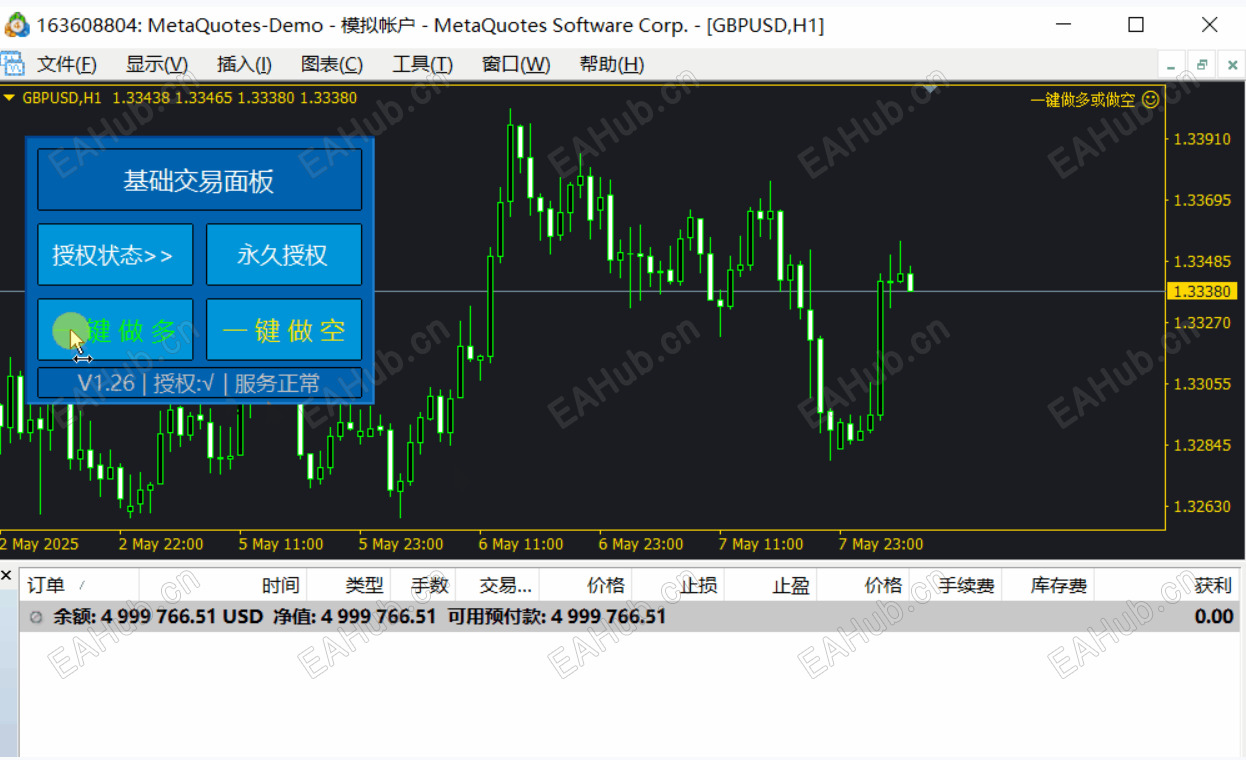This screenshot has width=1246, height=760.
Task: Click the V1.26 service status bar
Action: pos(199,383)
